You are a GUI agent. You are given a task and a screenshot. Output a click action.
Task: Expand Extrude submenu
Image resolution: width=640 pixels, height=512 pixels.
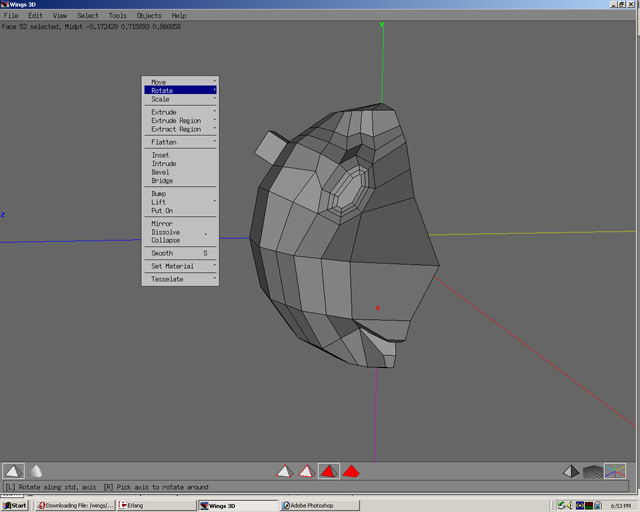(x=180, y=112)
